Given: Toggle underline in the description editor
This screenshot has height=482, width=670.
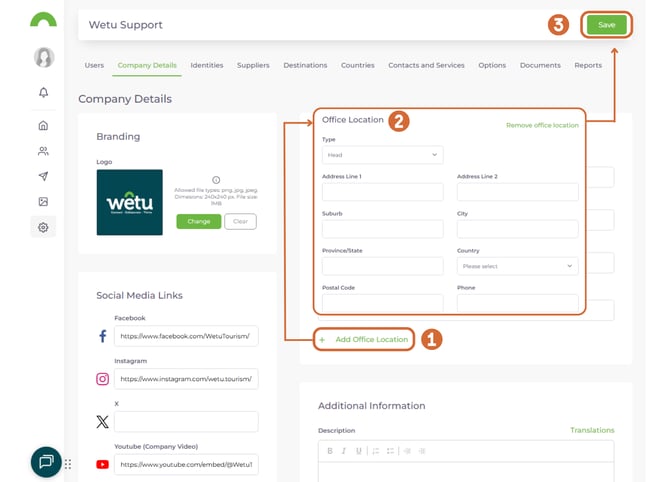Looking at the screenshot, I should [x=358, y=451].
